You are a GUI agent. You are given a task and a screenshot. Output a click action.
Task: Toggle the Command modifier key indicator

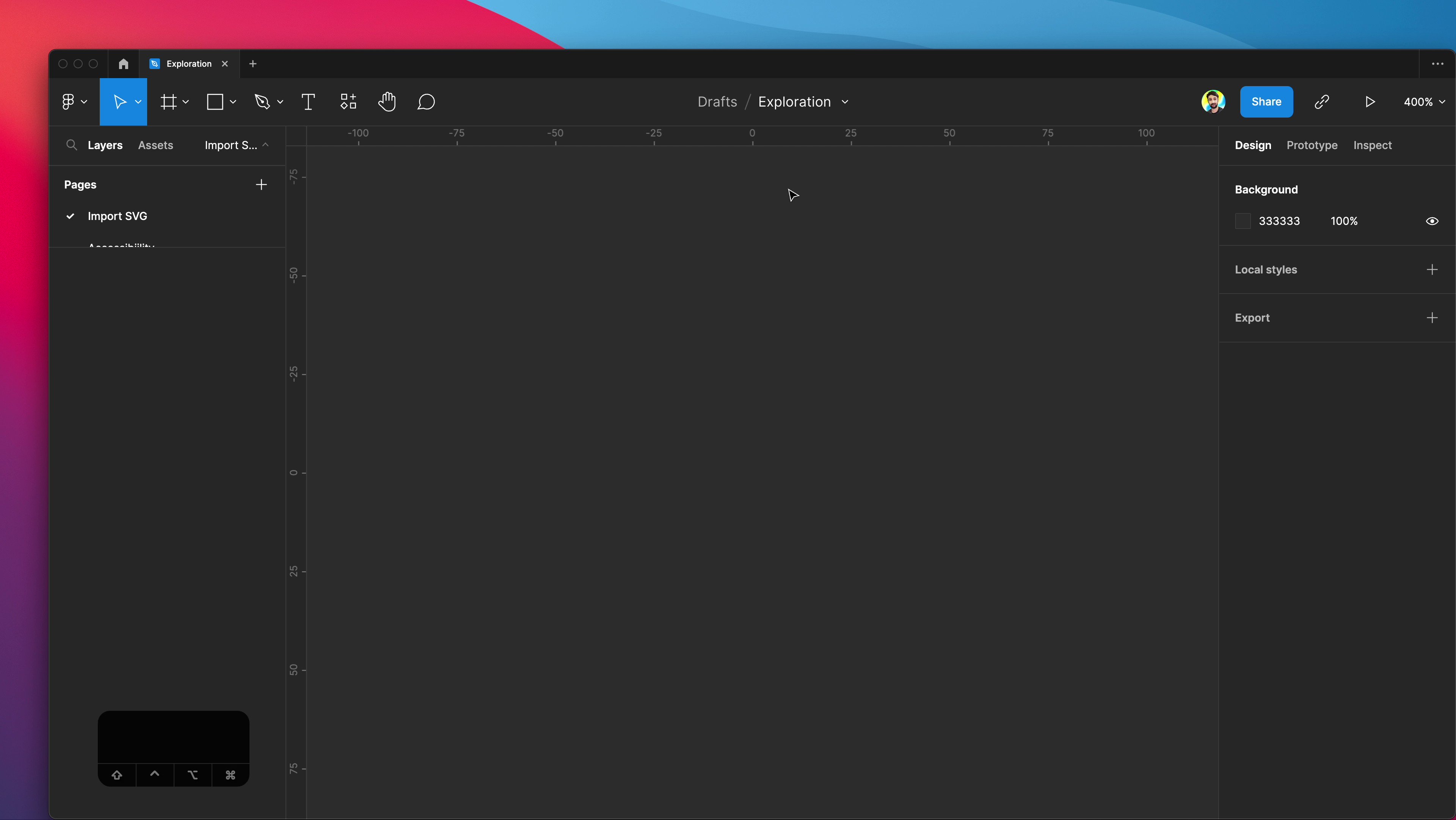230,775
